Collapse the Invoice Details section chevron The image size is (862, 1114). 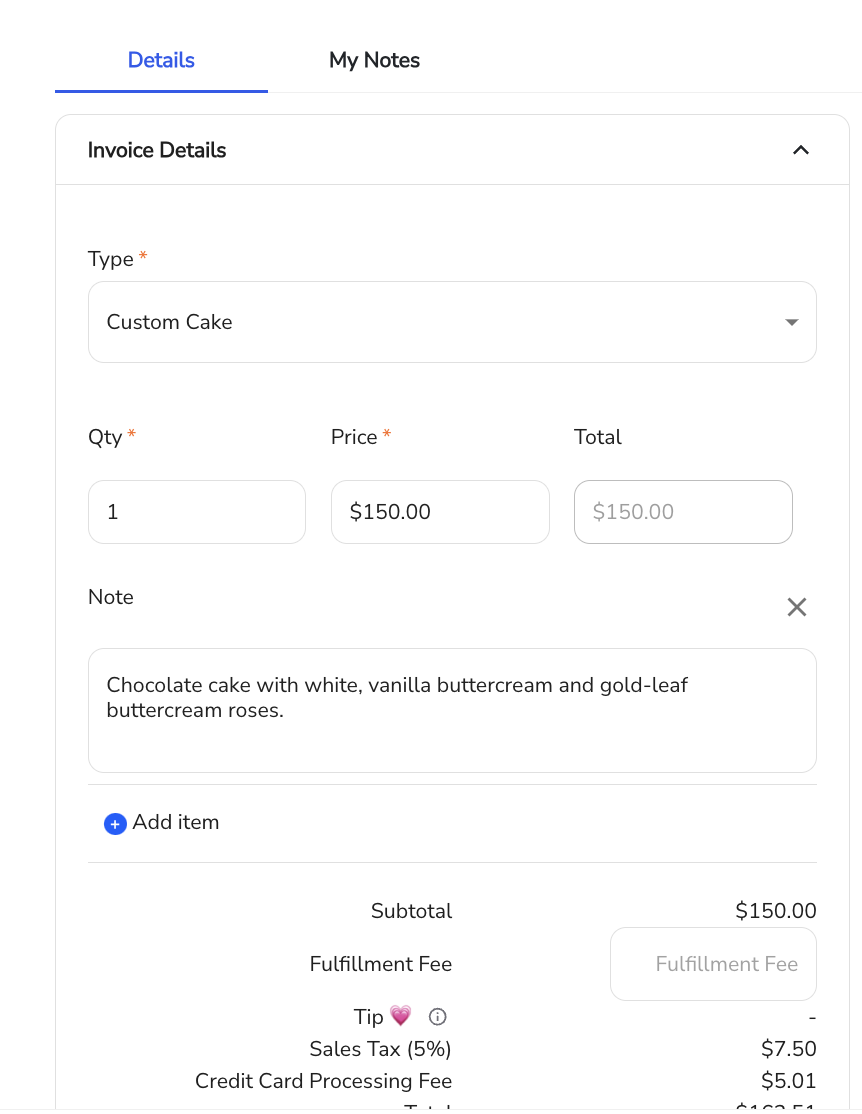tap(800, 150)
